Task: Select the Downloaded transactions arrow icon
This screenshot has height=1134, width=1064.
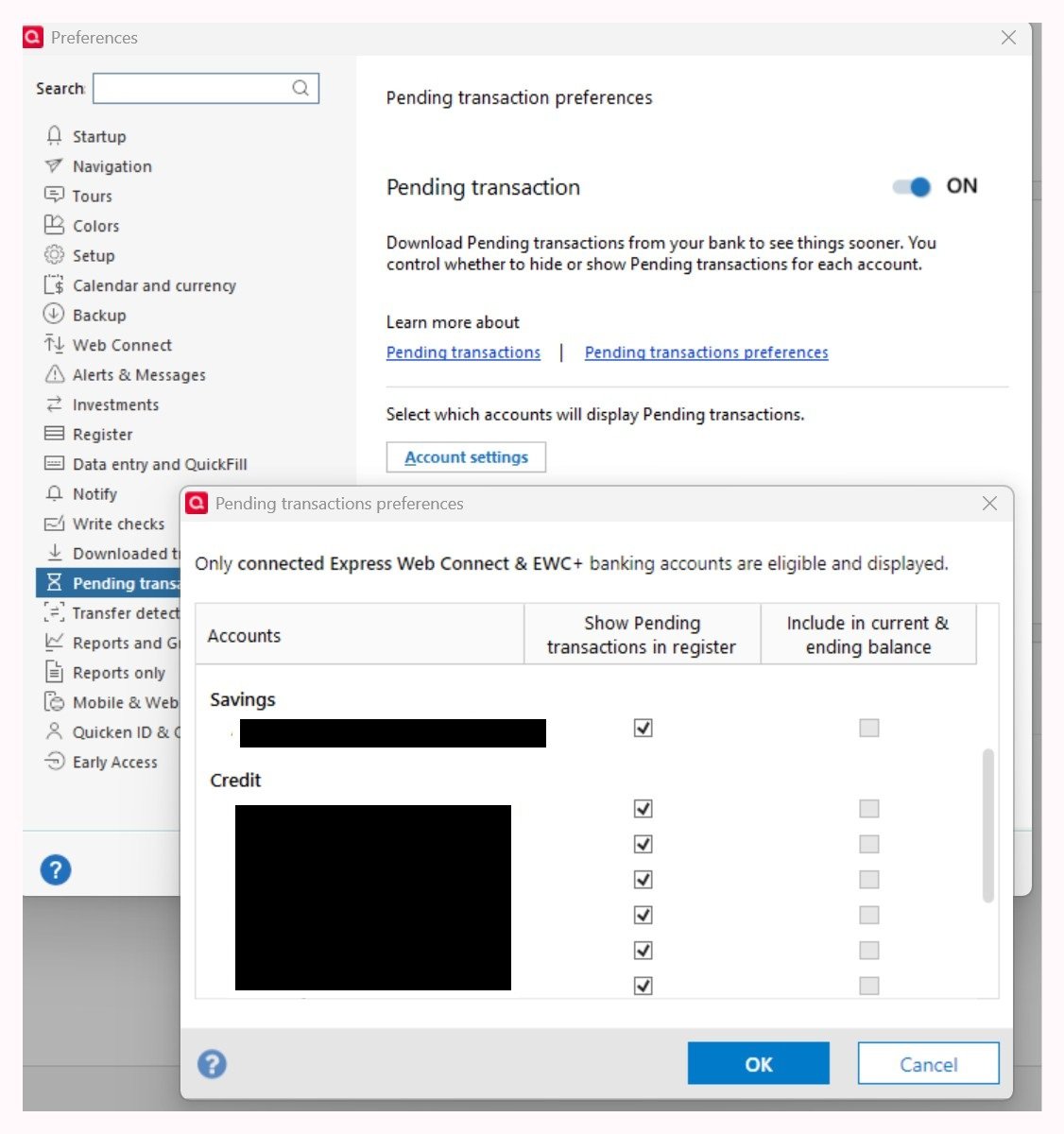Action: (54, 553)
